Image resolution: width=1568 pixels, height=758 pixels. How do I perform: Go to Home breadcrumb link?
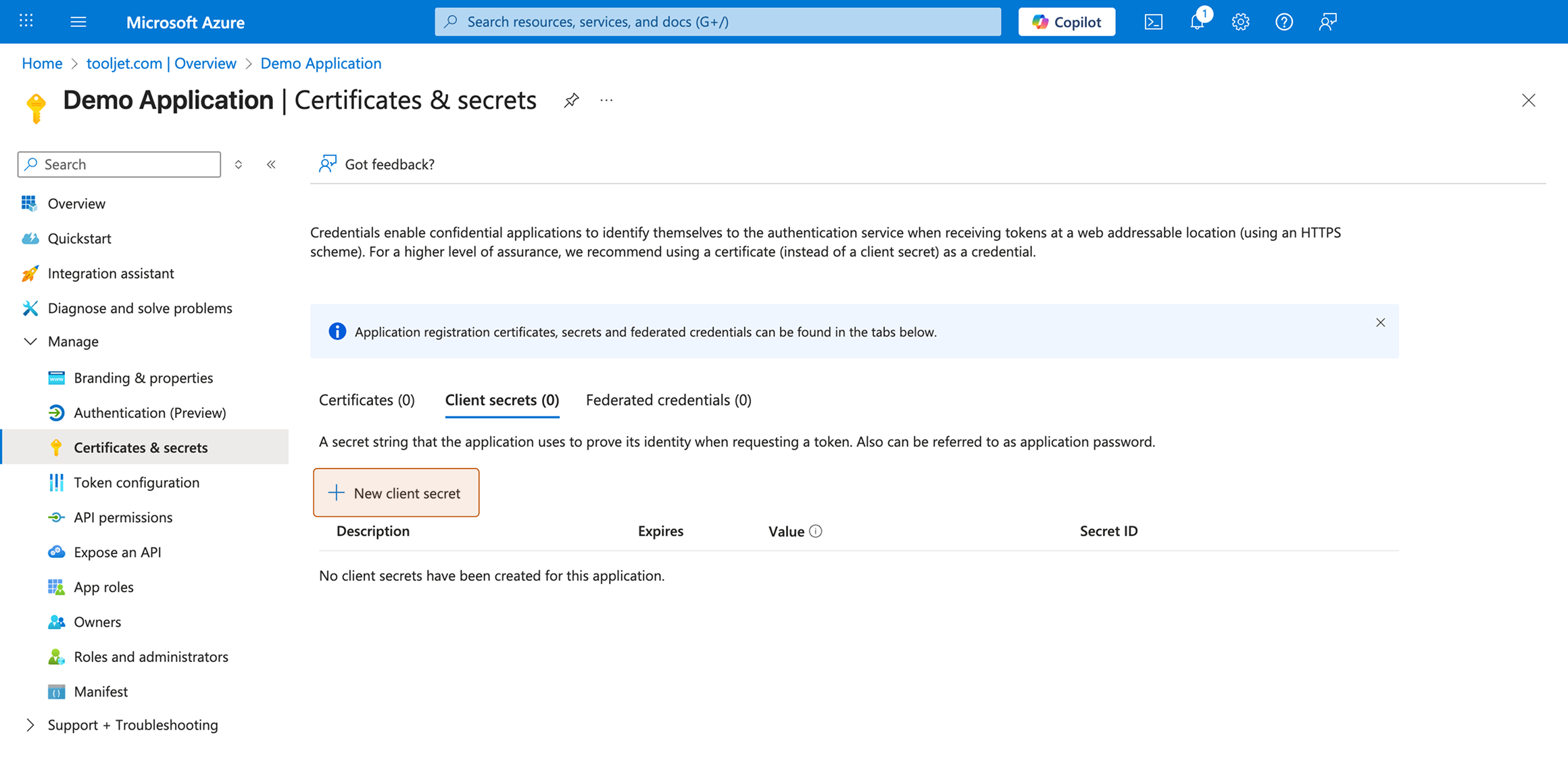42,64
